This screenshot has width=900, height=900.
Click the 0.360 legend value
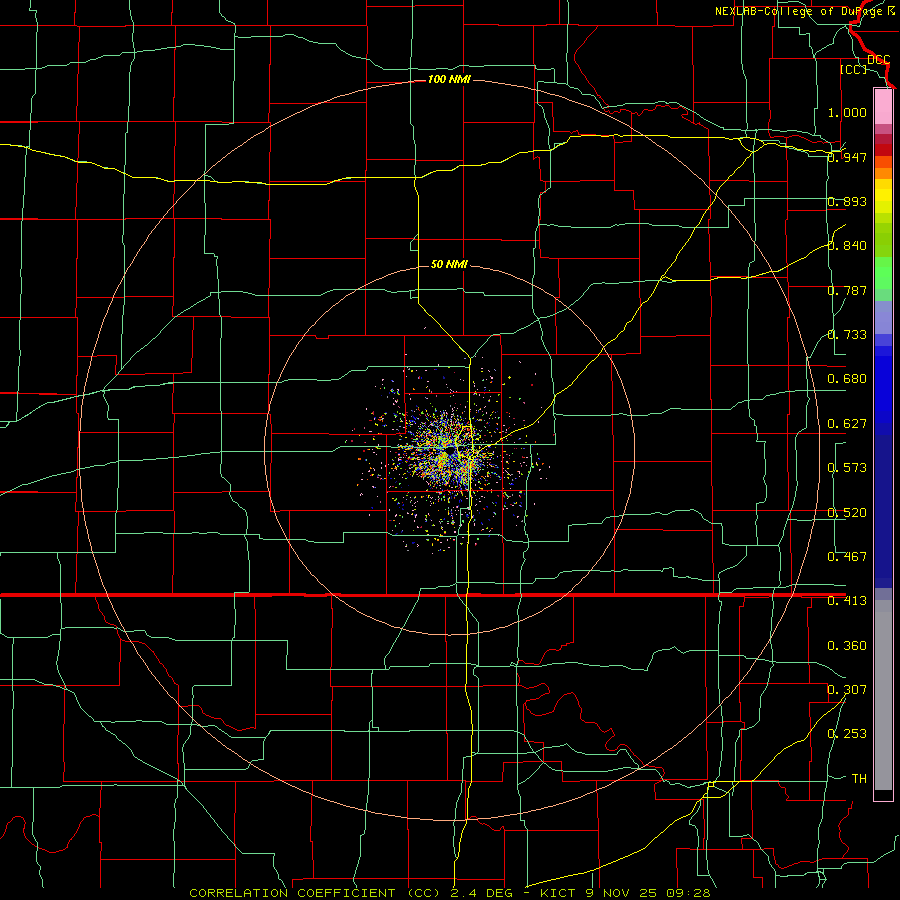tap(847, 646)
